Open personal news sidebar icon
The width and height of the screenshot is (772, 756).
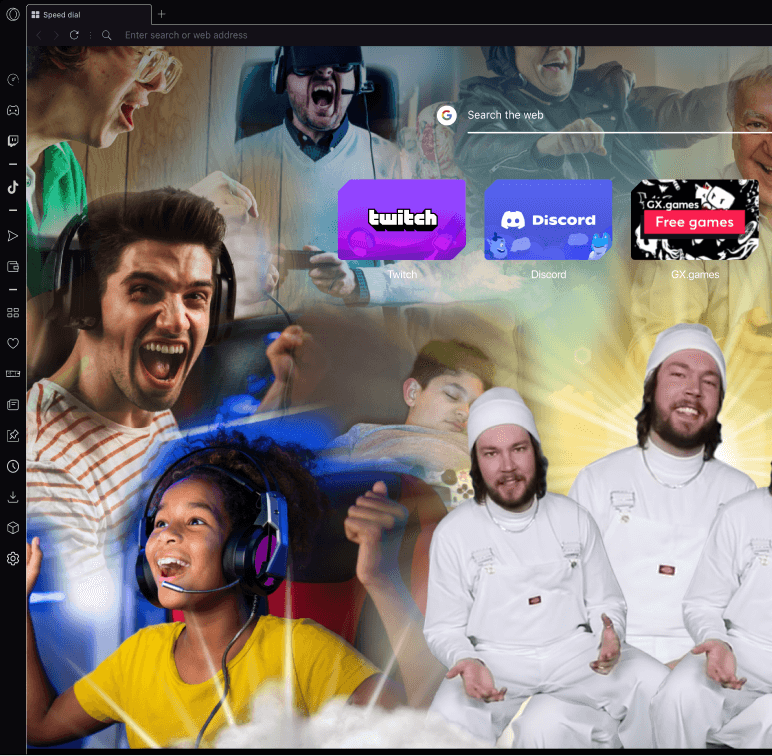[13, 405]
